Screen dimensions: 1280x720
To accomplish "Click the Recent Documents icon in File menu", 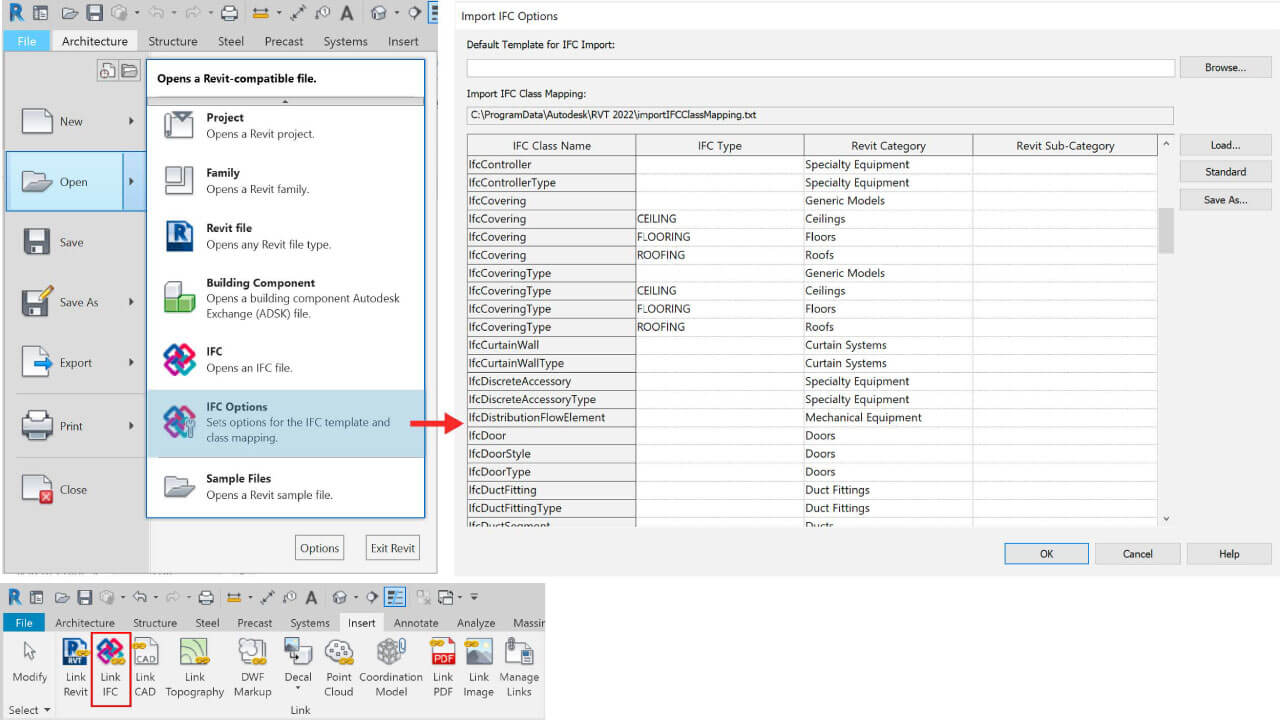I will tap(108, 71).
